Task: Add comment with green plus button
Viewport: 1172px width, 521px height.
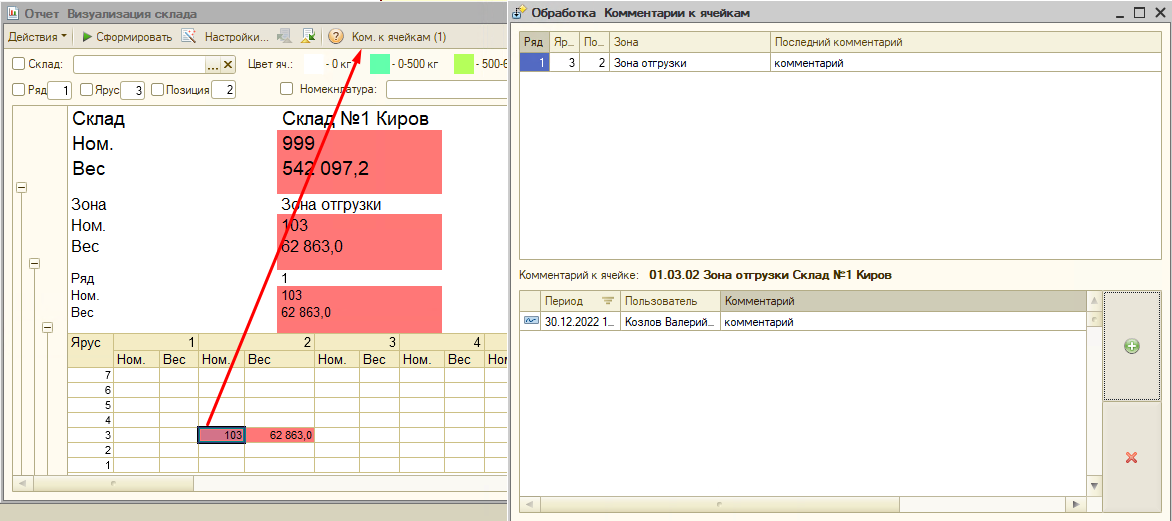Action: (x=1132, y=346)
